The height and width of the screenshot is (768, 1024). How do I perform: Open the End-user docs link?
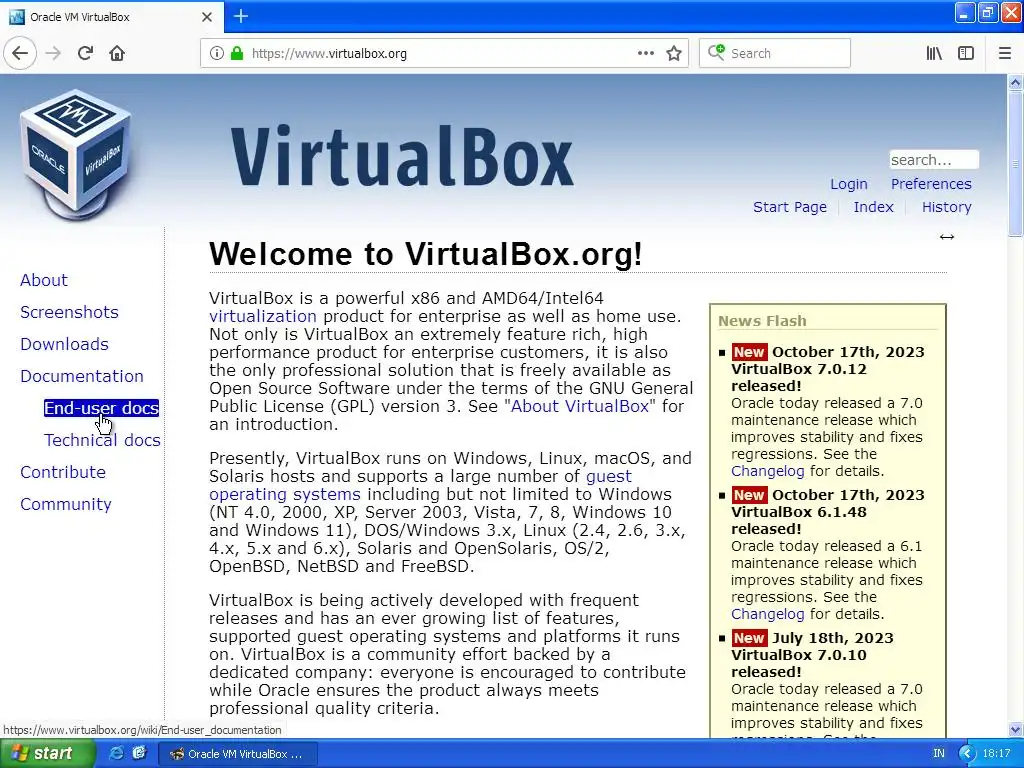[101, 408]
